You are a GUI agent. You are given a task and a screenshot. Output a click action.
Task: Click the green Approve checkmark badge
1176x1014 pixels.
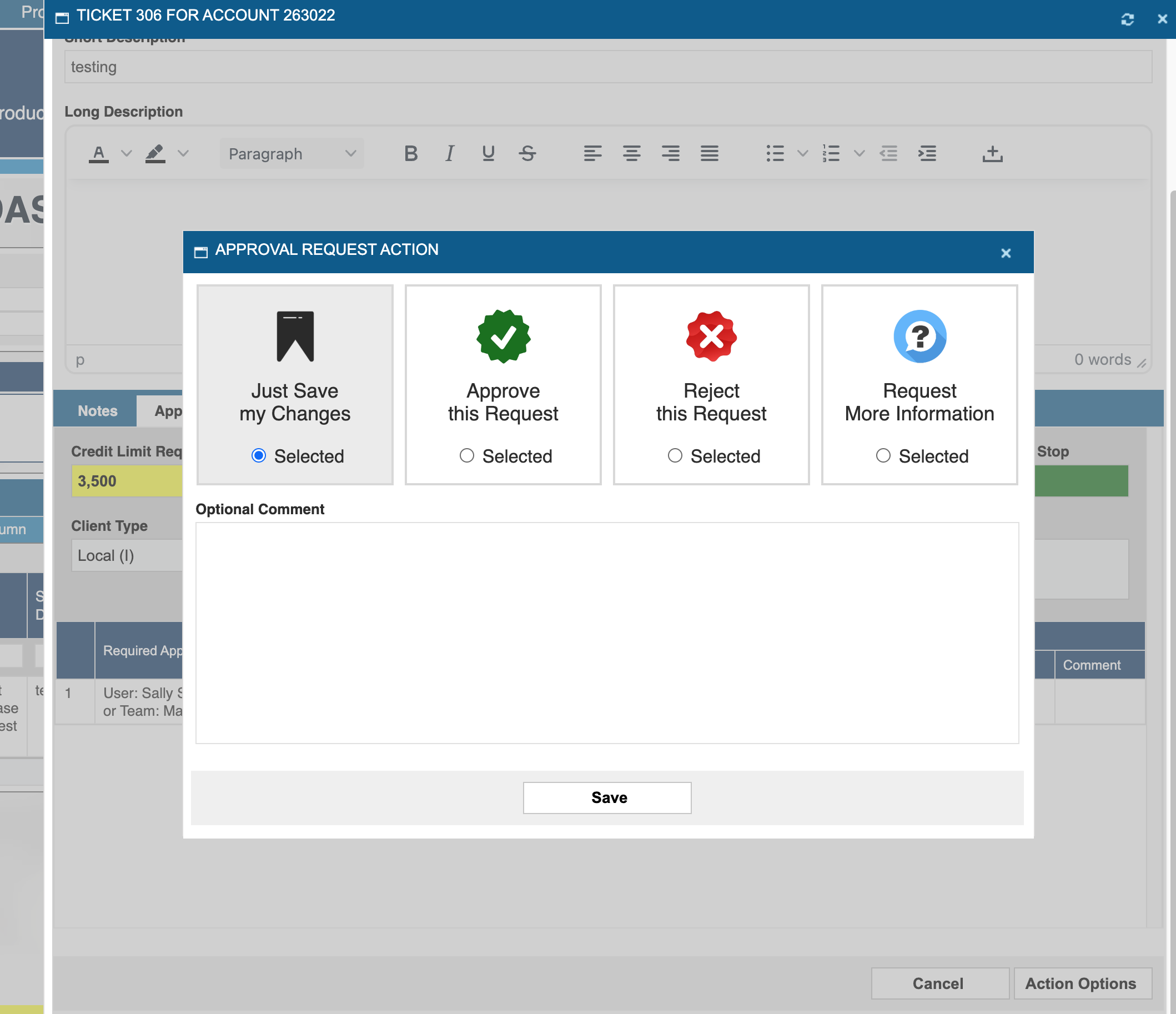point(503,336)
